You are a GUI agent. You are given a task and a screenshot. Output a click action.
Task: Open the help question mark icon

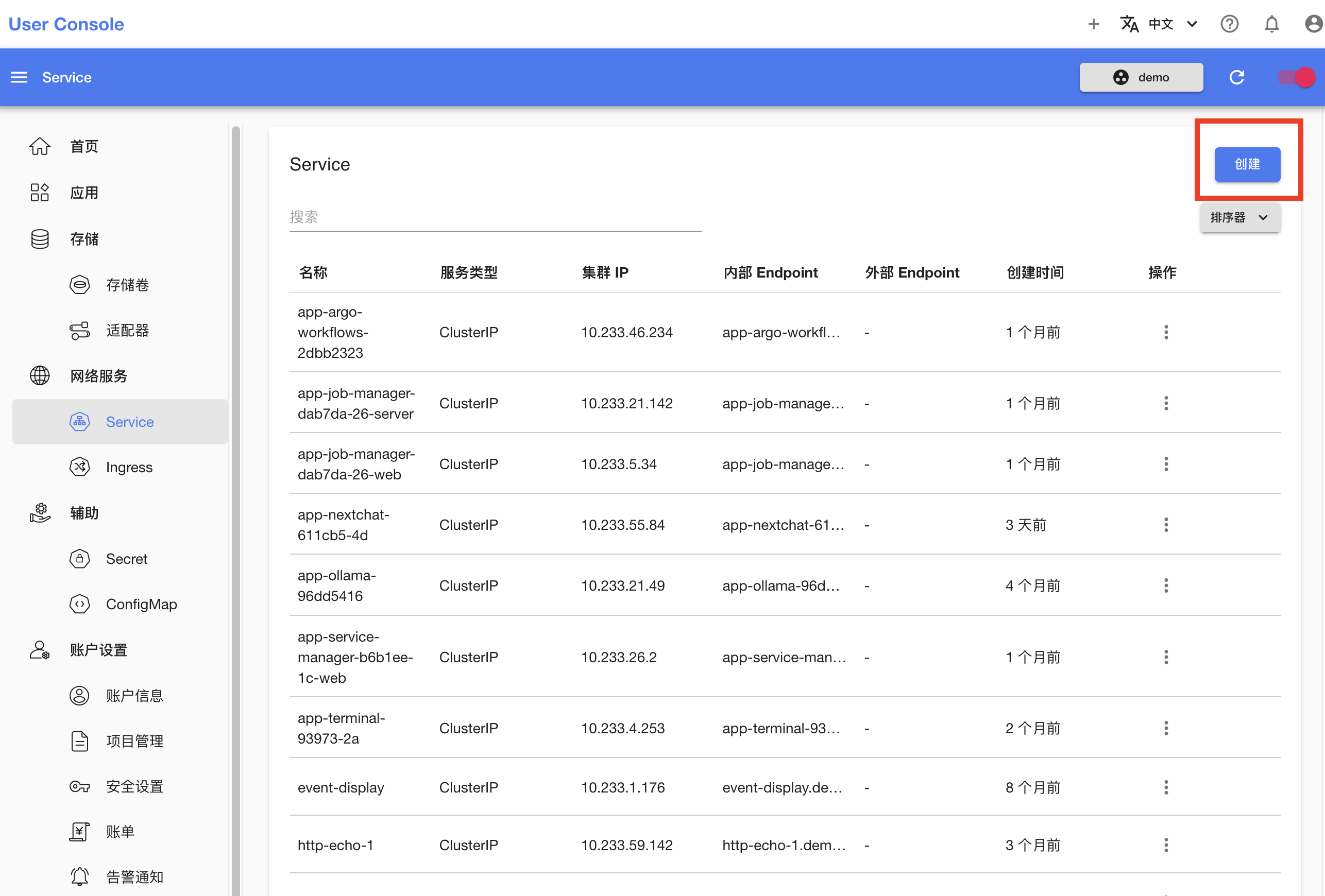point(1229,24)
